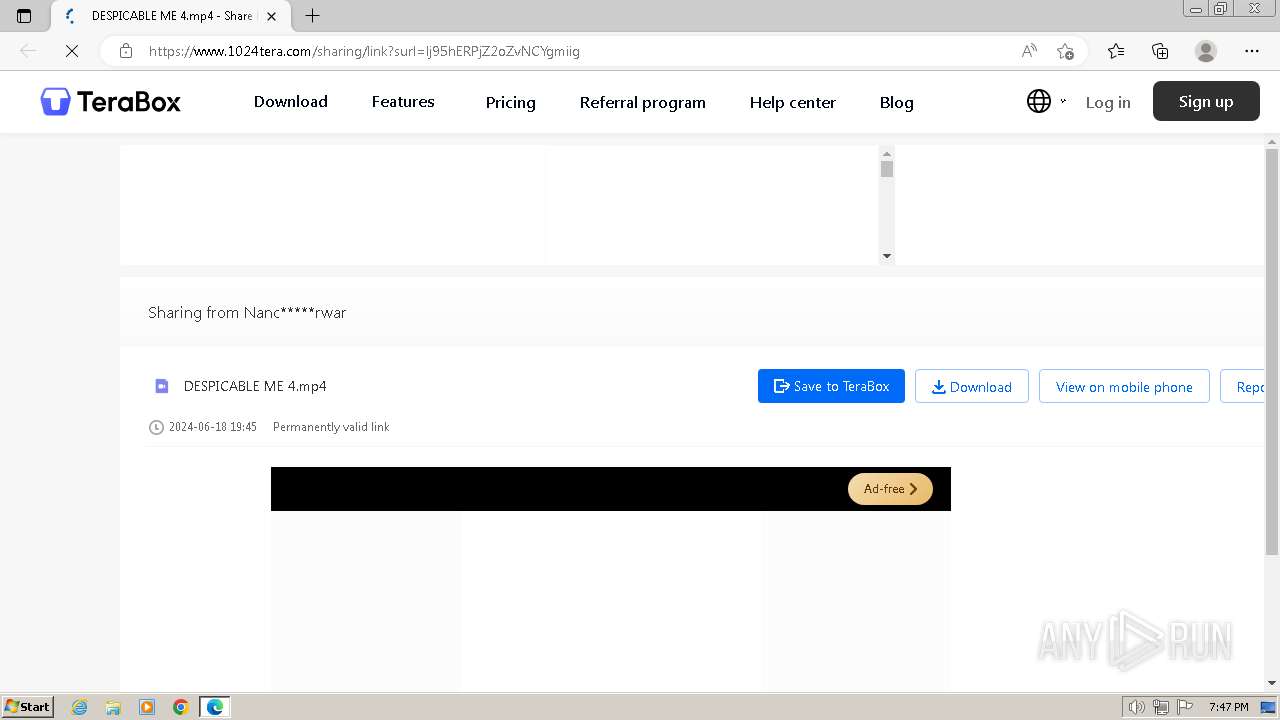This screenshot has height=720, width=1280.
Task: Click the page scroll-down arrow
Action: click(1272, 683)
